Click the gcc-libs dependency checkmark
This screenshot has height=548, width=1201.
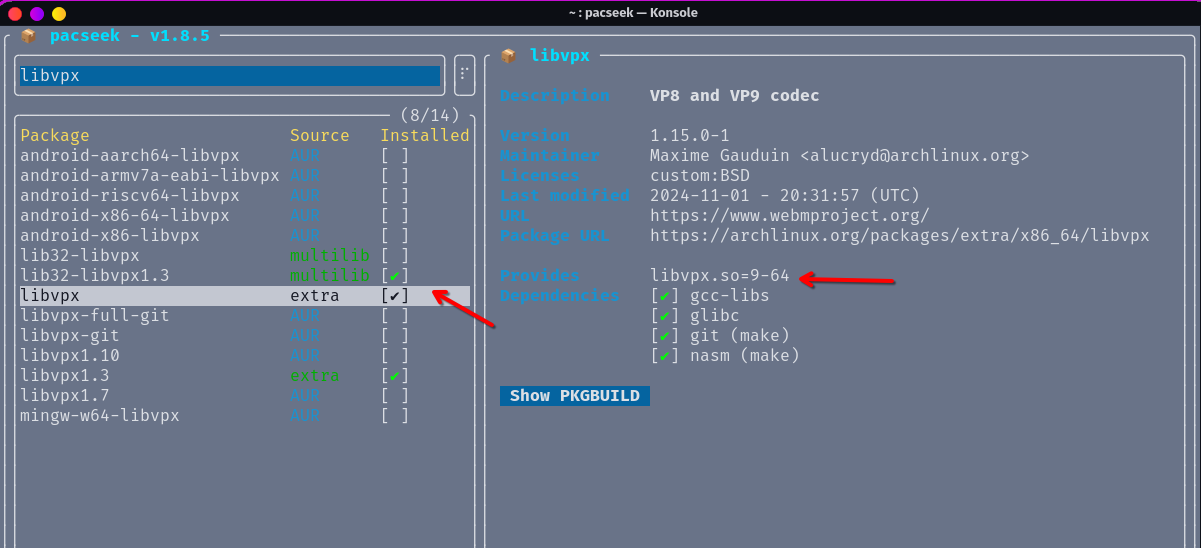[664, 296]
